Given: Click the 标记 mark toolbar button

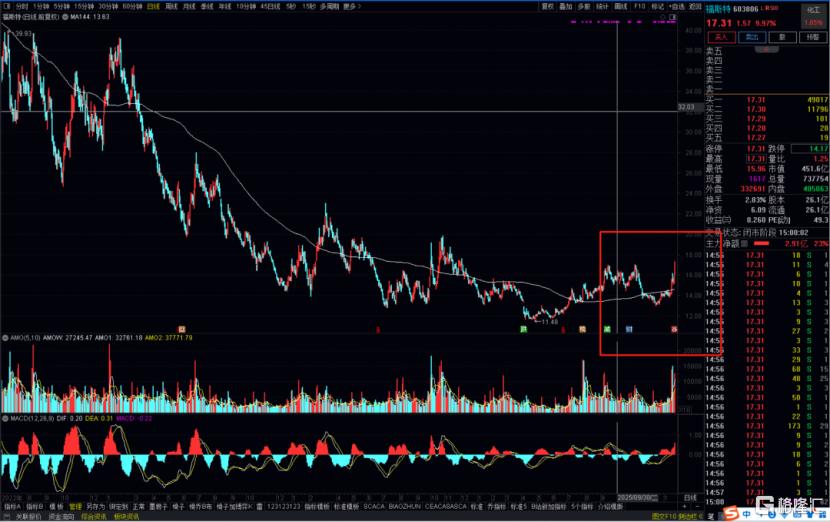Looking at the screenshot, I should pos(657,6).
